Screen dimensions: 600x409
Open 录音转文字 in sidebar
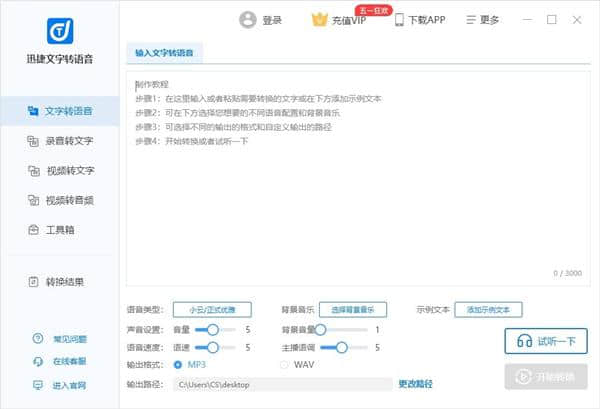pos(60,141)
